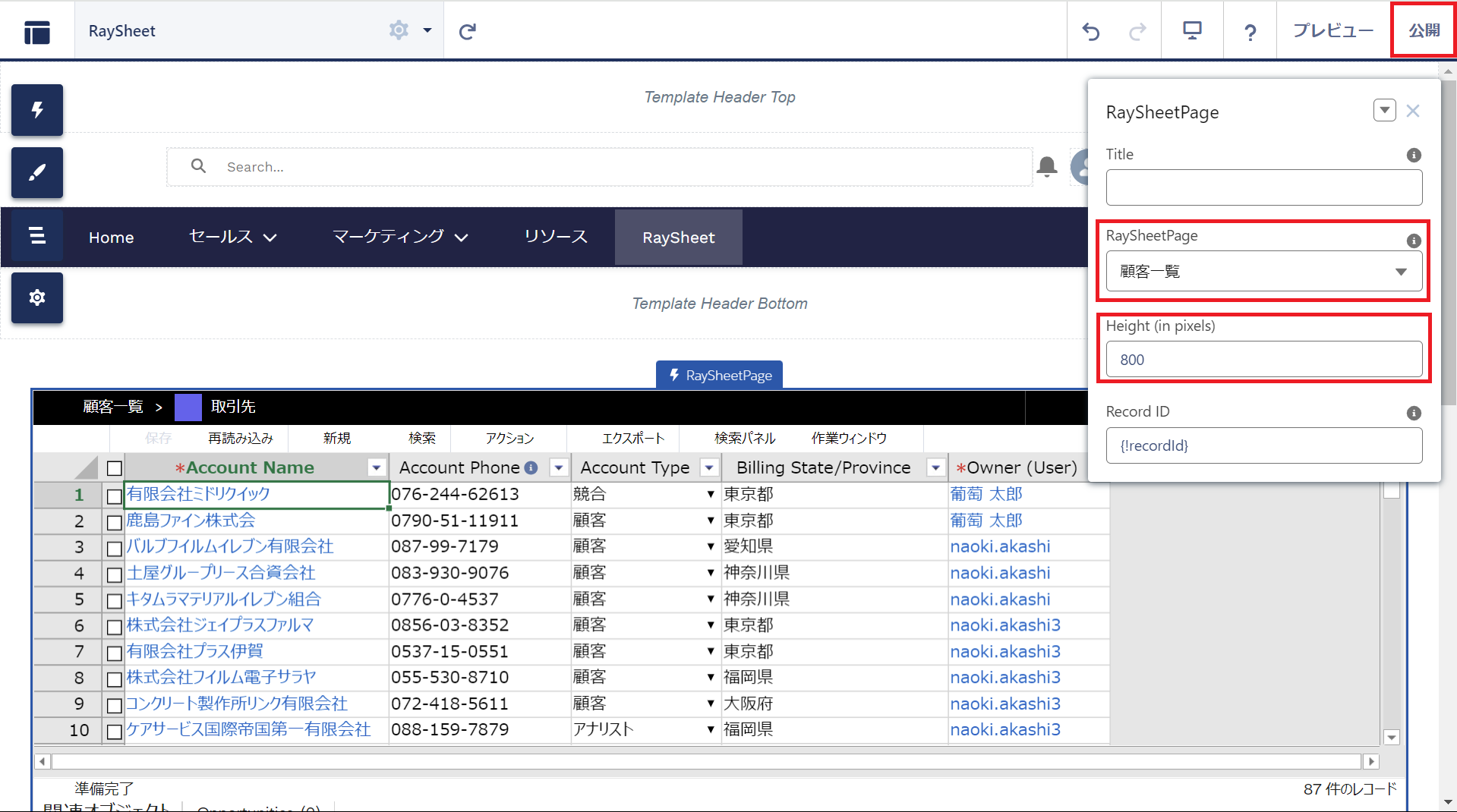Check the row 8 checkbox
Viewport: 1457px width, 812px height.
[115, 679]
